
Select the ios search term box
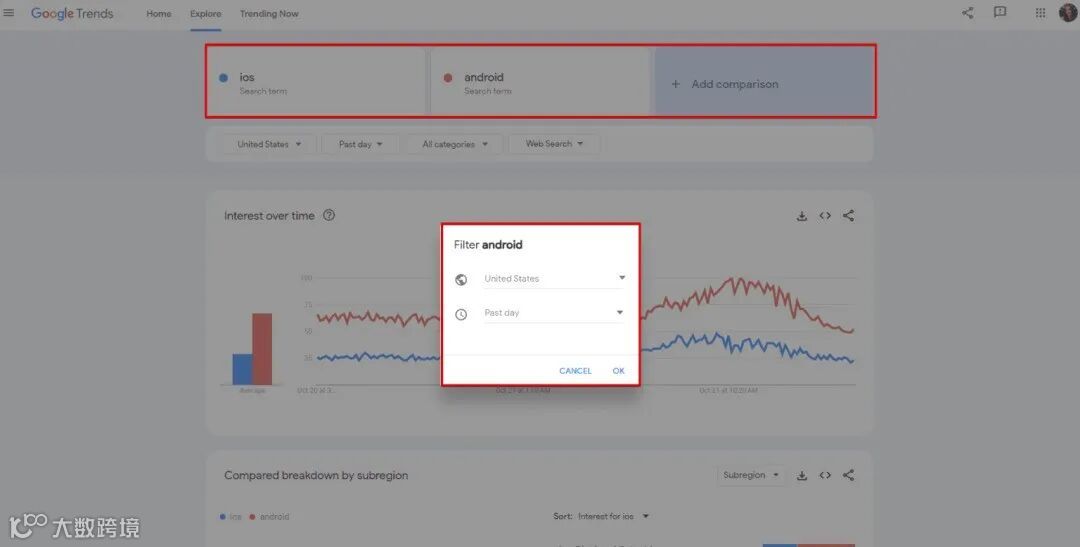317,83
